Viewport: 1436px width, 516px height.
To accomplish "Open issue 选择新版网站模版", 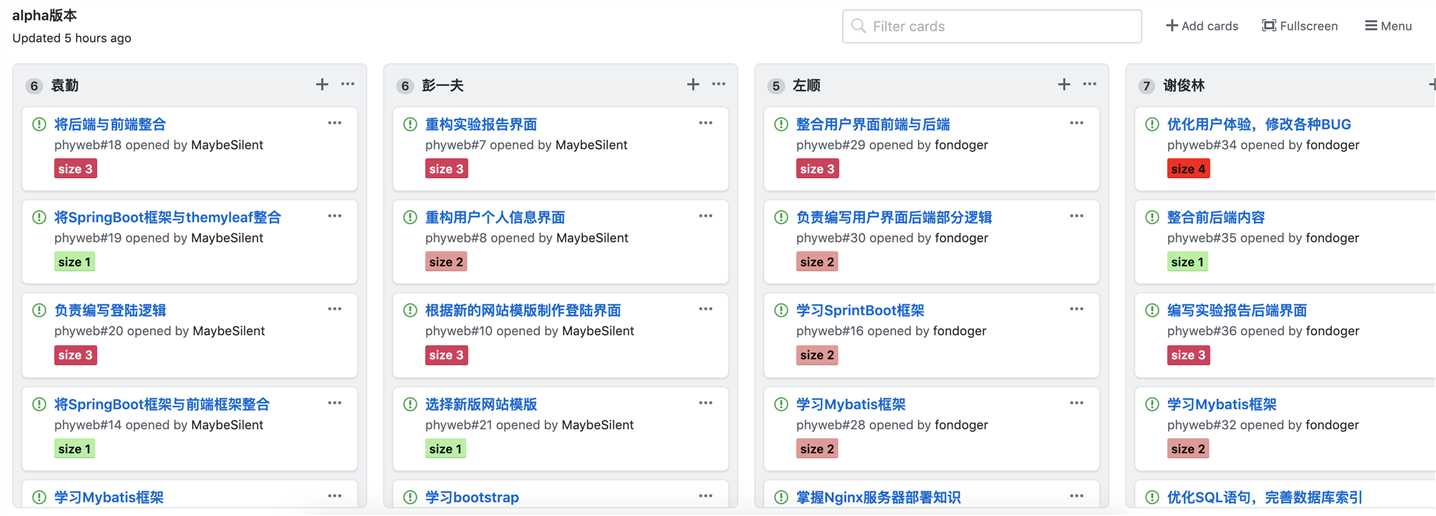I will [481, 404].
